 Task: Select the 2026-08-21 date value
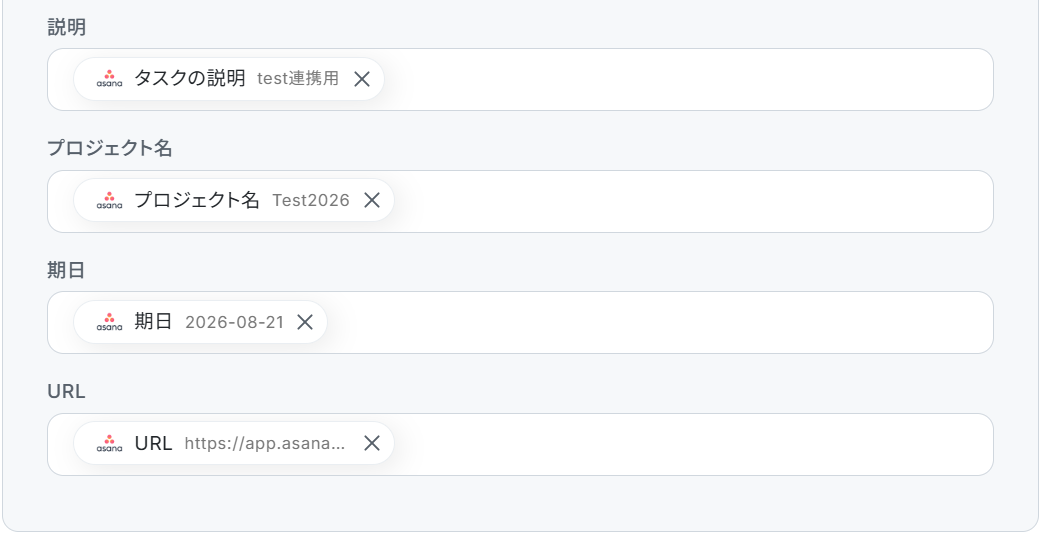(x=234, y=322)
